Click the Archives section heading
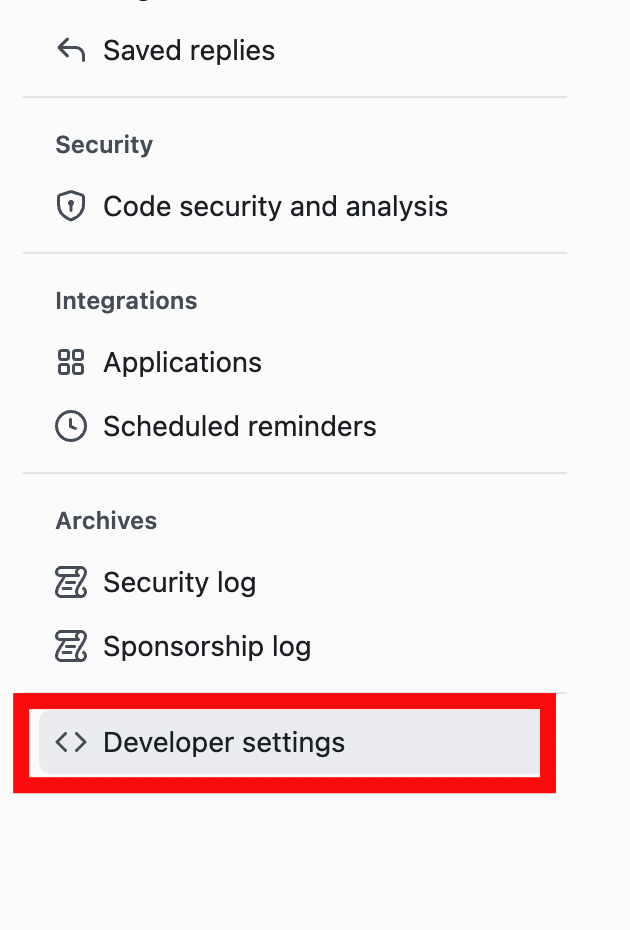The width and height of the screenshot is (630, 930). [106, 521]
